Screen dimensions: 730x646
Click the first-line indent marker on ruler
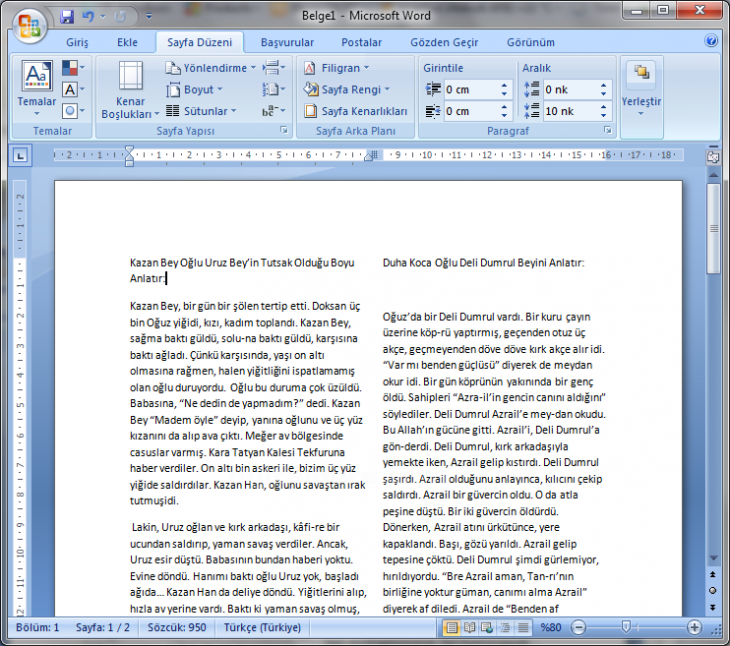129,149
